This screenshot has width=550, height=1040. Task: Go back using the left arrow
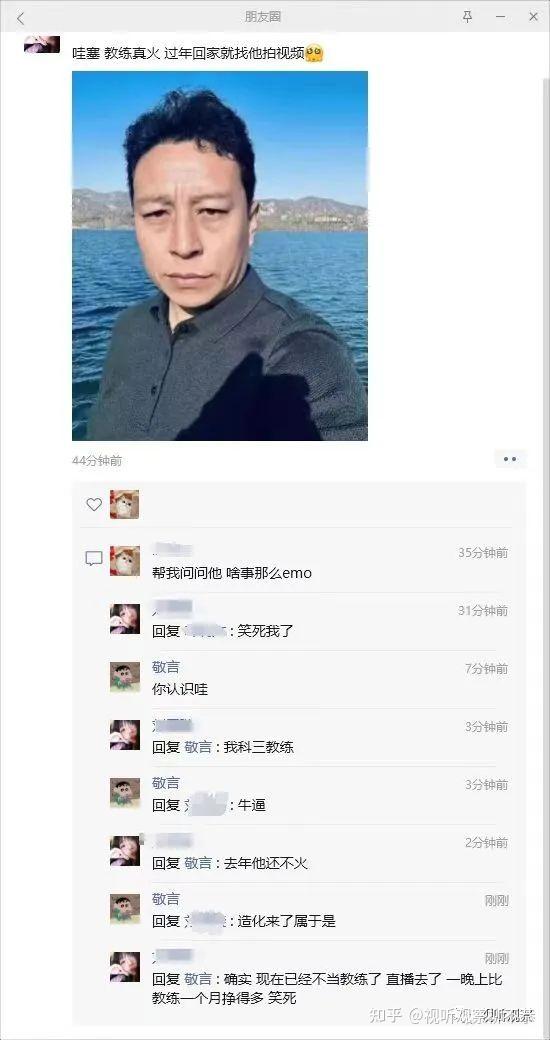(x=21, y=18)
